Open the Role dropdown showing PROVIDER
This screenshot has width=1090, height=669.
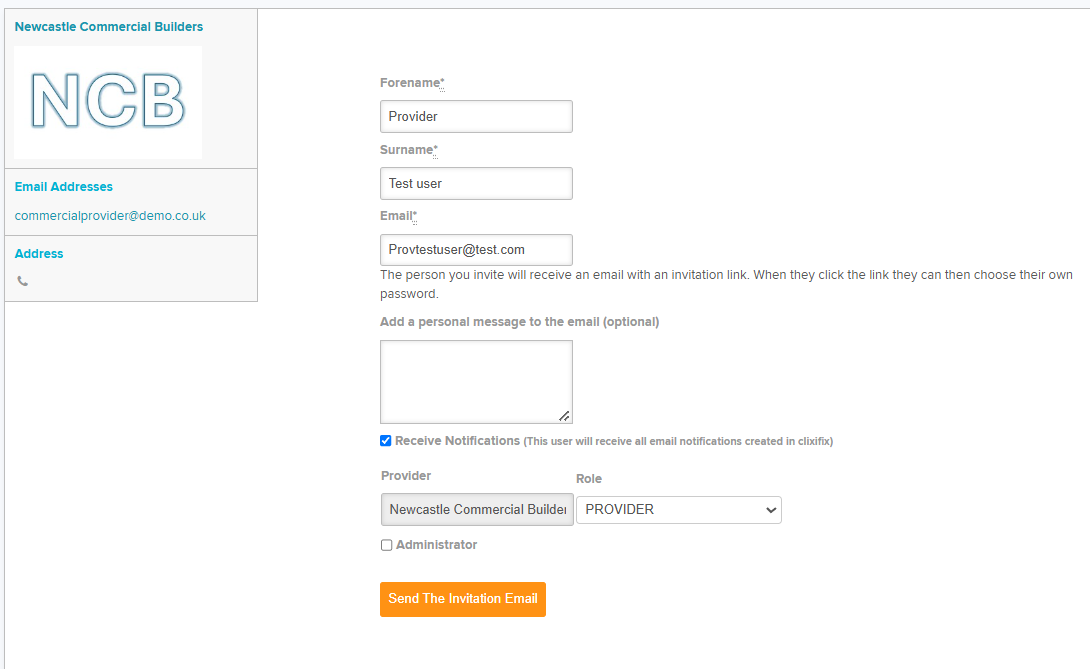678,510
